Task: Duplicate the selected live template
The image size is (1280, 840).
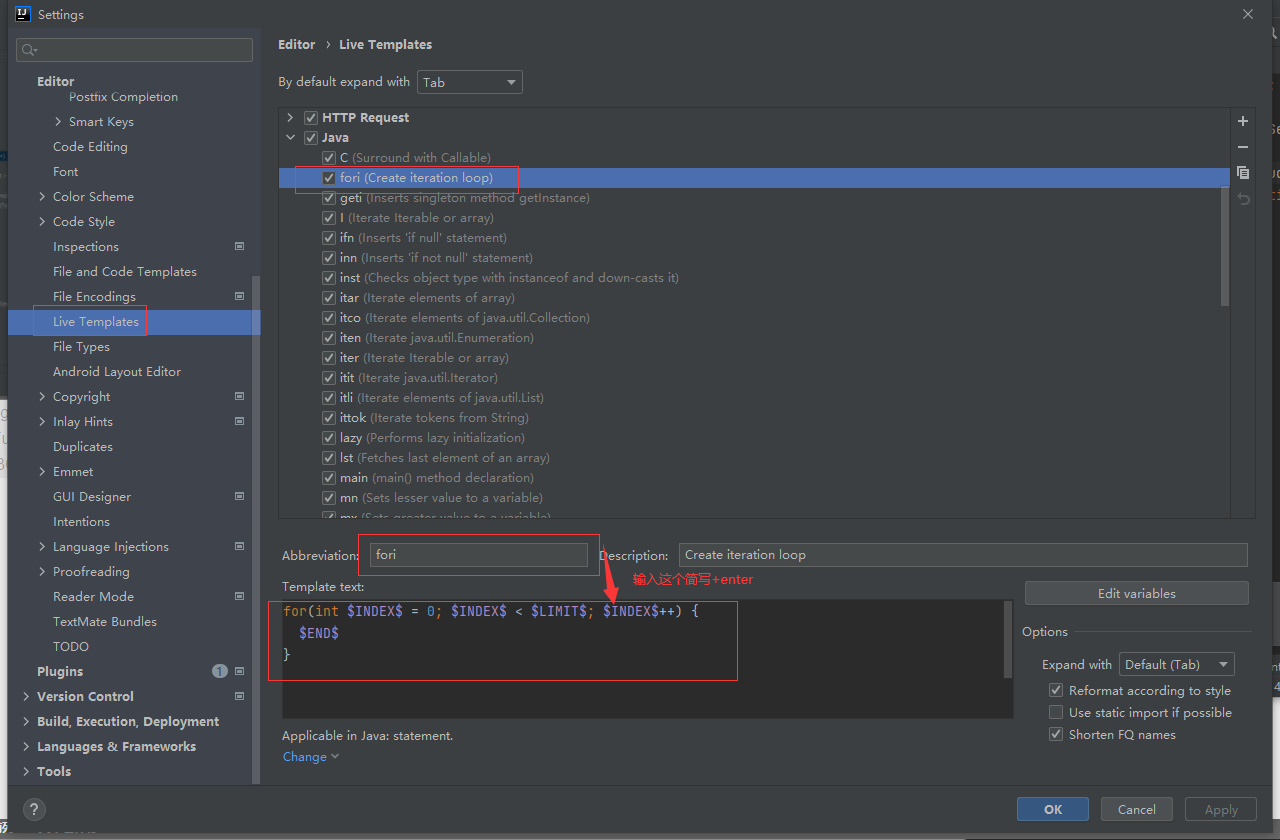Action: 1243,173
